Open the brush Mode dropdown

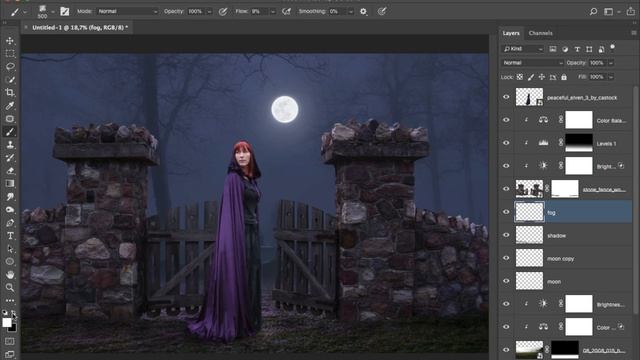point(127,11)
